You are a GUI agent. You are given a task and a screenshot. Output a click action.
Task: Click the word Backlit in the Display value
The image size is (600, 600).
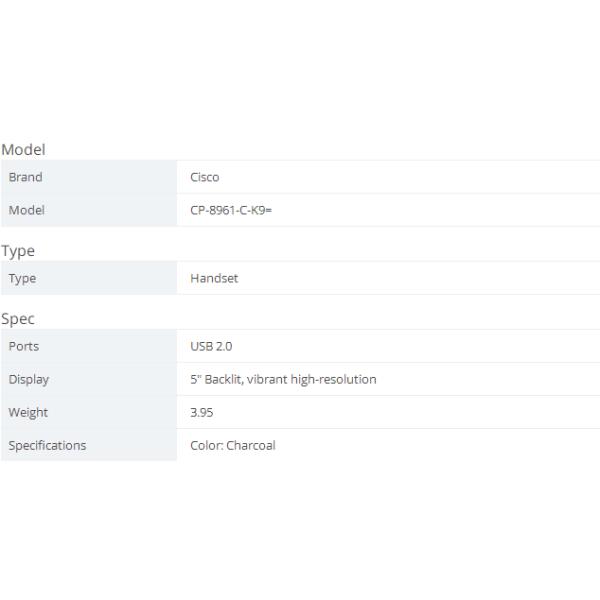click(x=223, y=379)
